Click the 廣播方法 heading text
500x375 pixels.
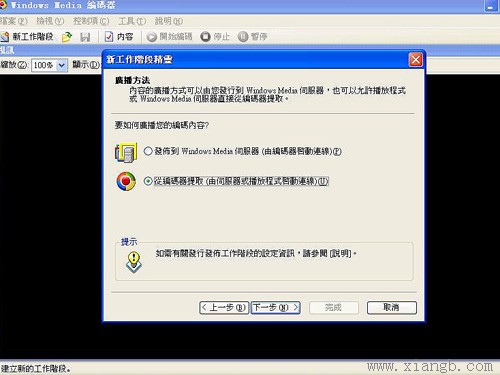coord(132,80)
